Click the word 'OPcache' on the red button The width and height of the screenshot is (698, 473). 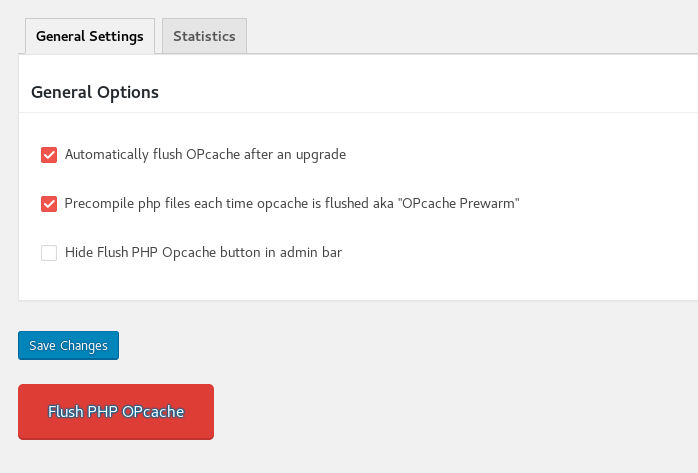coord(152,411)
